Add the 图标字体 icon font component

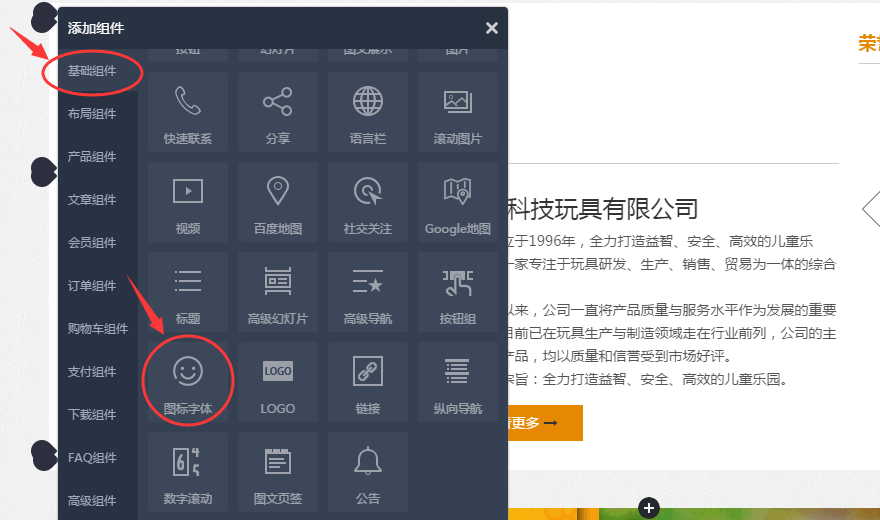click(x=188, y=382)
